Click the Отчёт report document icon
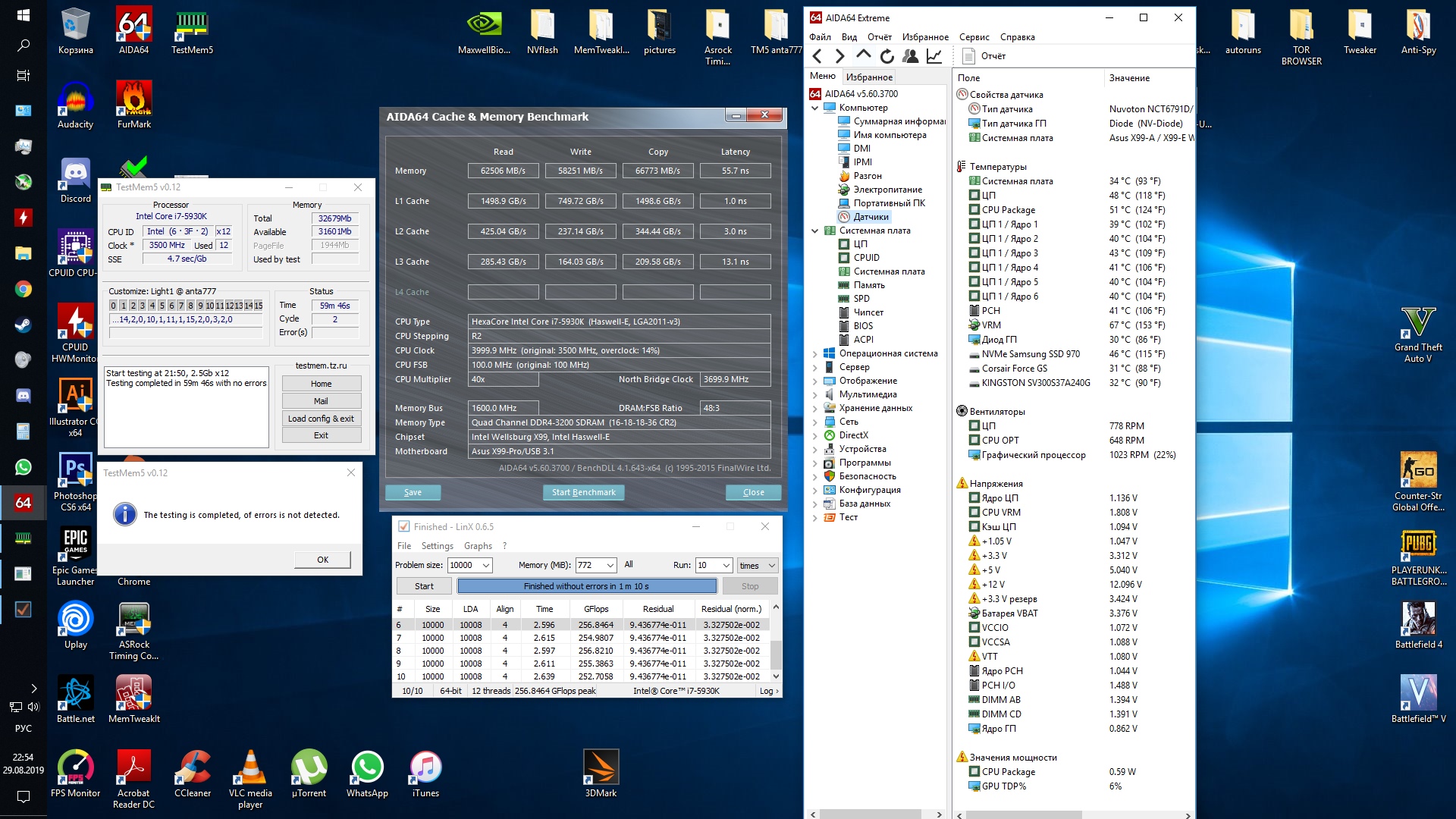 point(968,56)
